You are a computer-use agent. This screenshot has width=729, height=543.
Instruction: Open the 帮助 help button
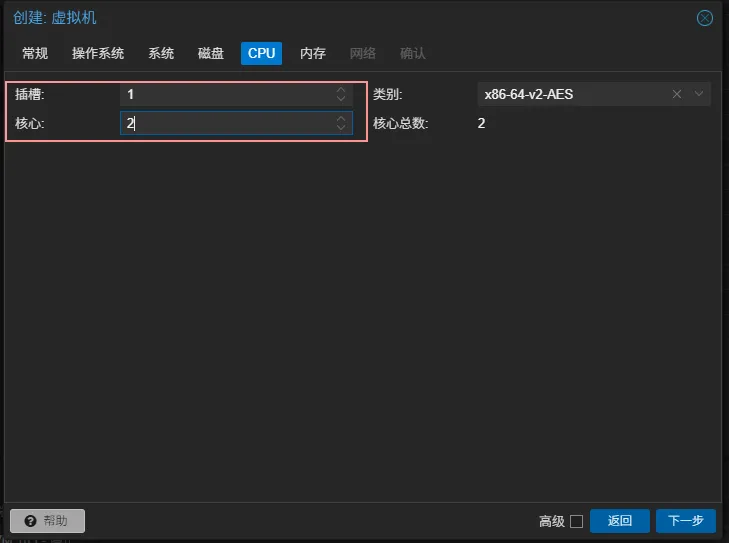coord(47,521)
